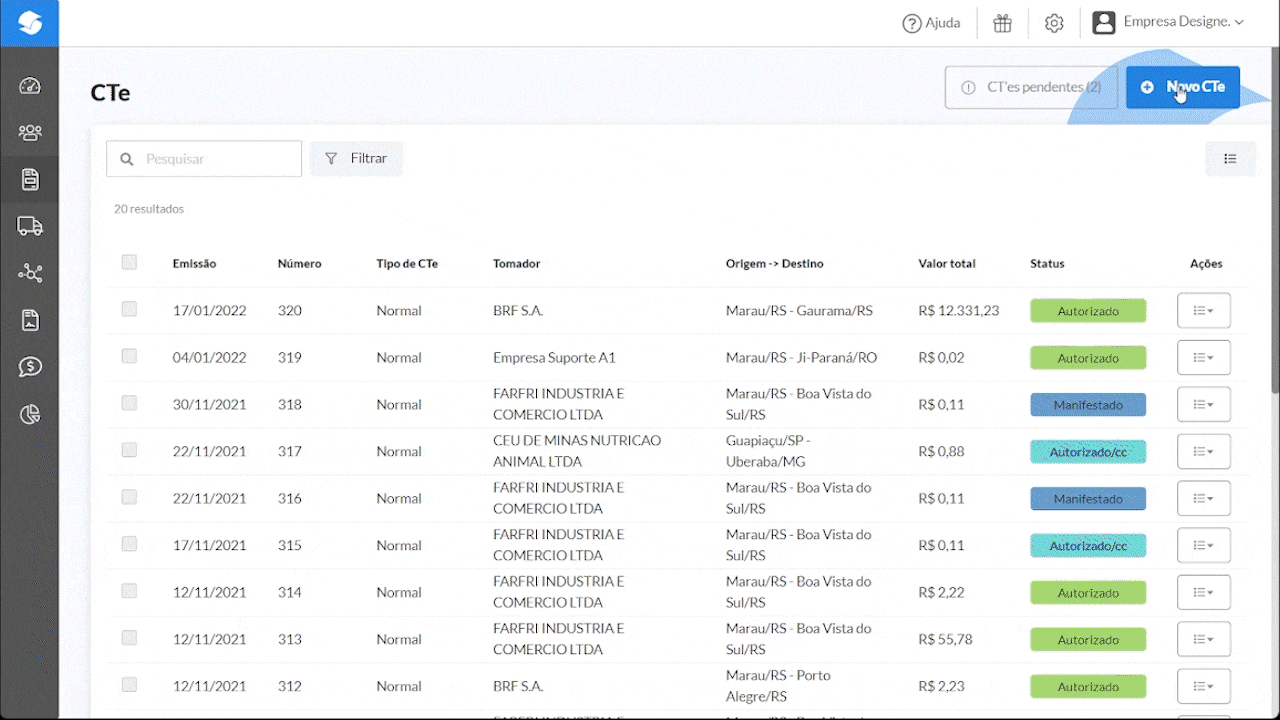This screenshot has width=1280, height=720.
Task: Focus the Pesquisar search field
Action: point(204,159)
